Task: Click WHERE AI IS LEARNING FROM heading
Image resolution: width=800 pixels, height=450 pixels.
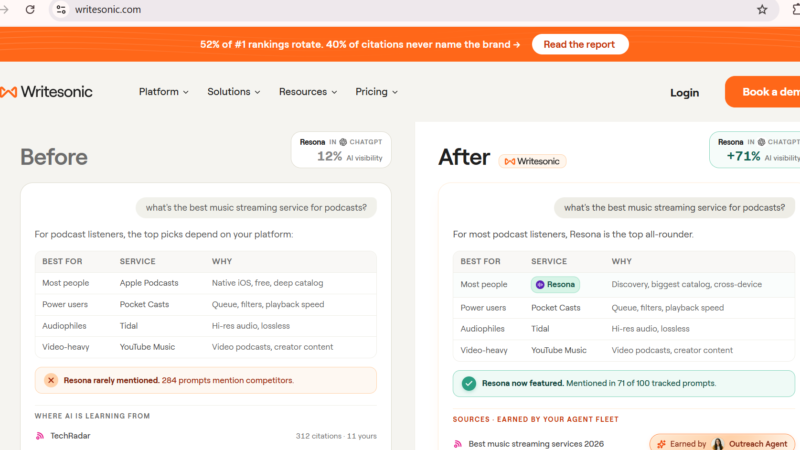Action: [x=92, y=416]
